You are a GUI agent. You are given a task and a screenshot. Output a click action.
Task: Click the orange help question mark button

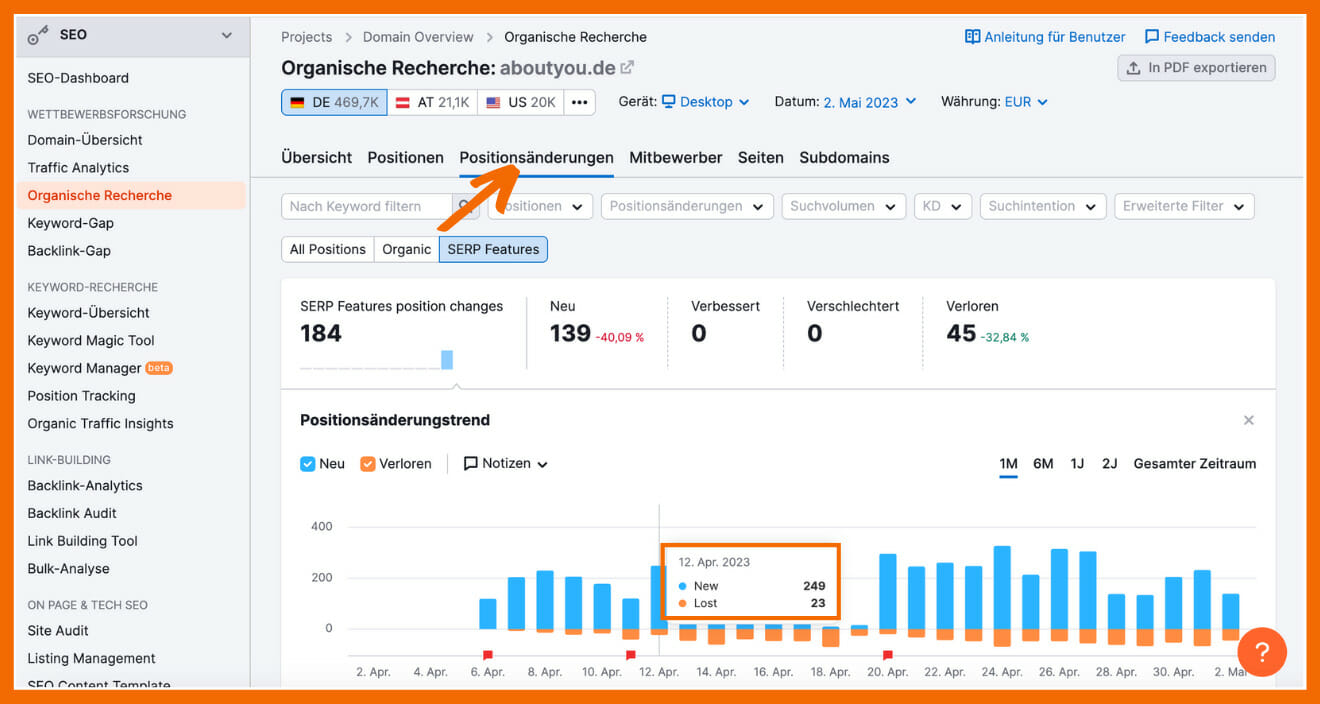[1261, 652]
